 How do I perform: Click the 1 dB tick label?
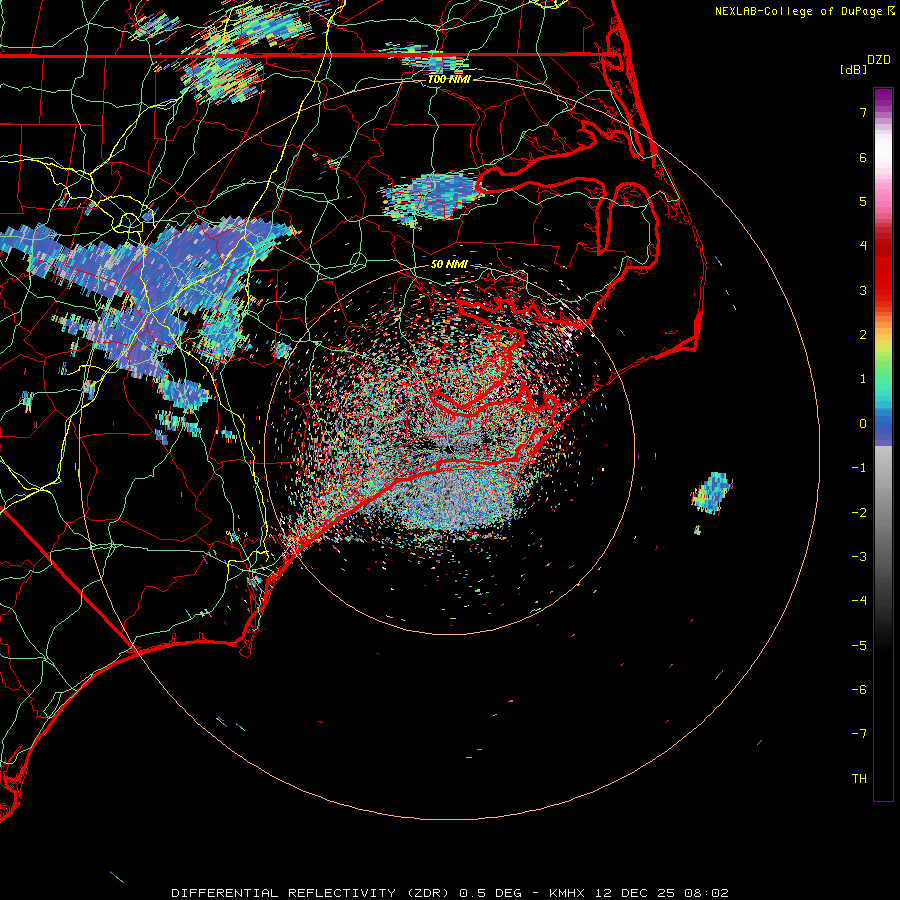click(863, 379)
